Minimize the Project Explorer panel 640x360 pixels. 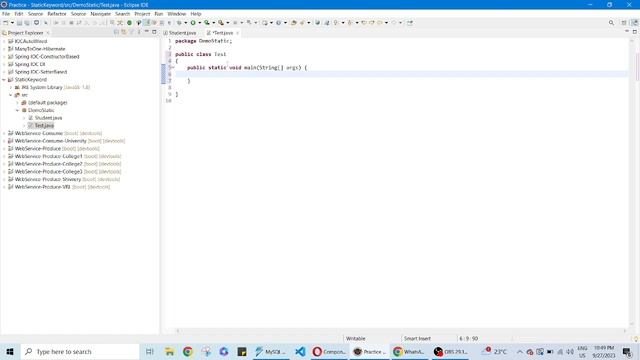click(147, 32)
